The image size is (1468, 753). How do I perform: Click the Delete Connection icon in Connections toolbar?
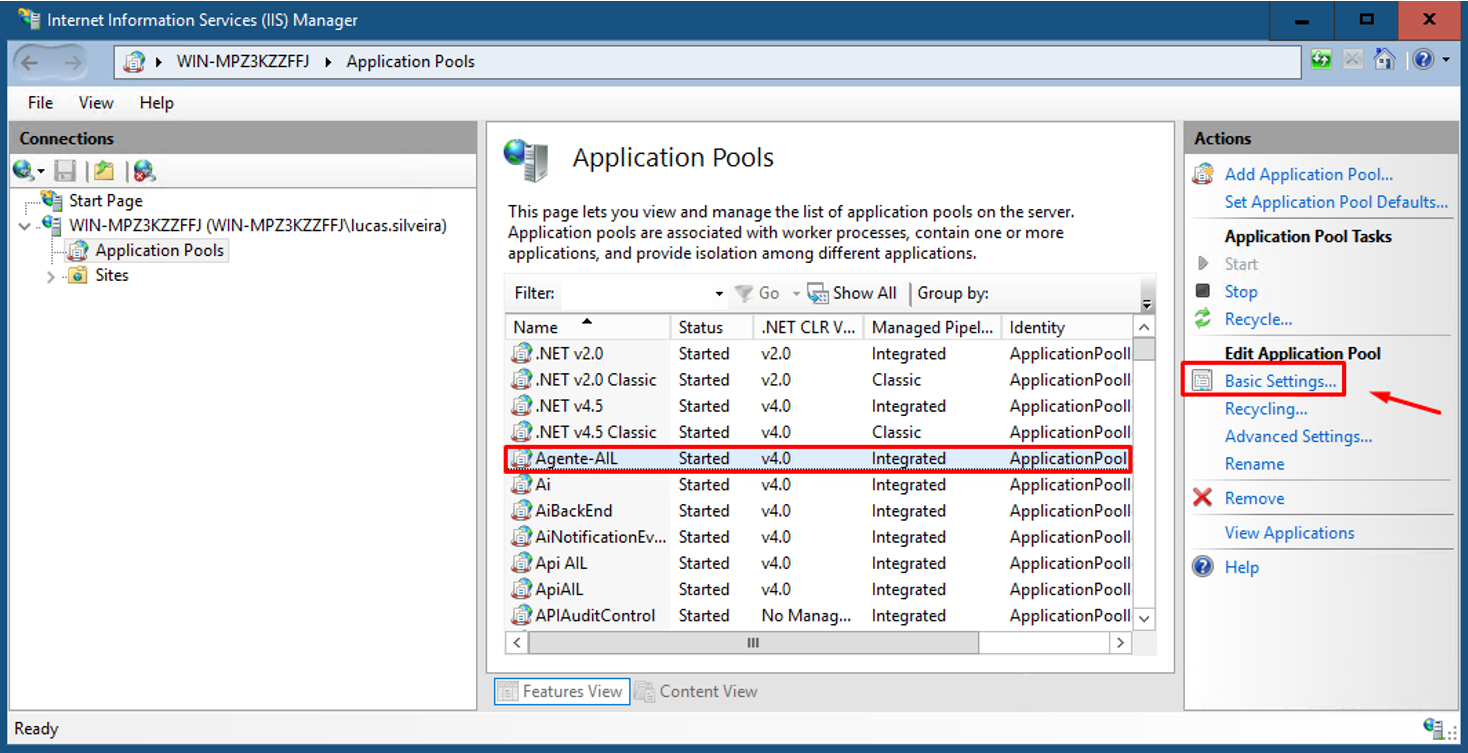[144, 171]
